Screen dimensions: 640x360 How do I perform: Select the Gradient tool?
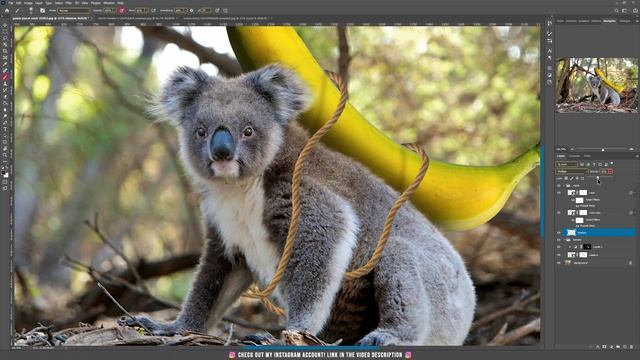pos(5,103)
